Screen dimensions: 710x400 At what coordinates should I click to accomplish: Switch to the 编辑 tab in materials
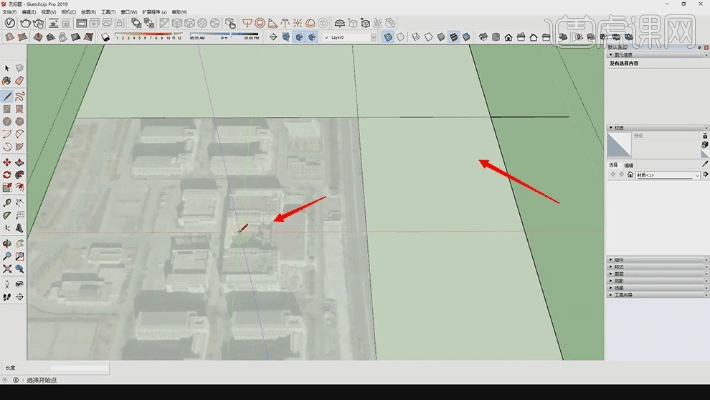point(627,165)
